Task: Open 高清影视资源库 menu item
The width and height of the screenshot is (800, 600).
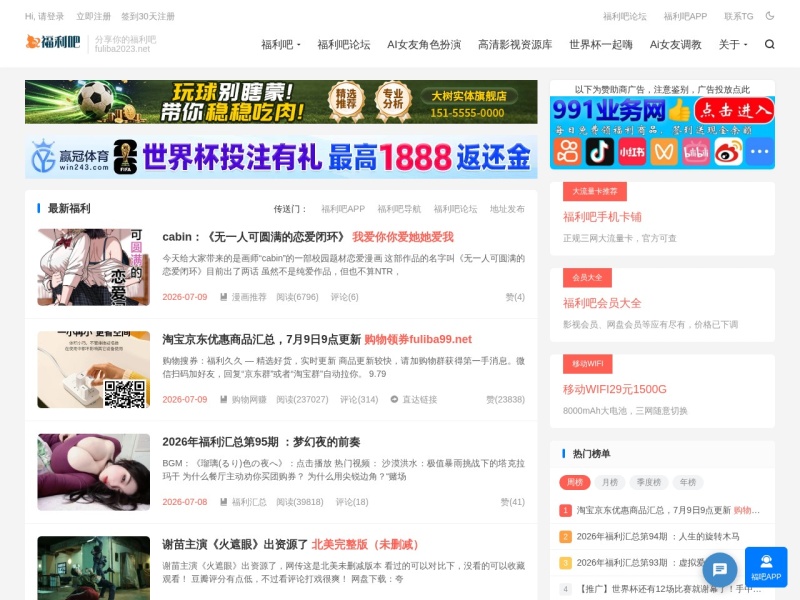Action: [x=515, y=45]
